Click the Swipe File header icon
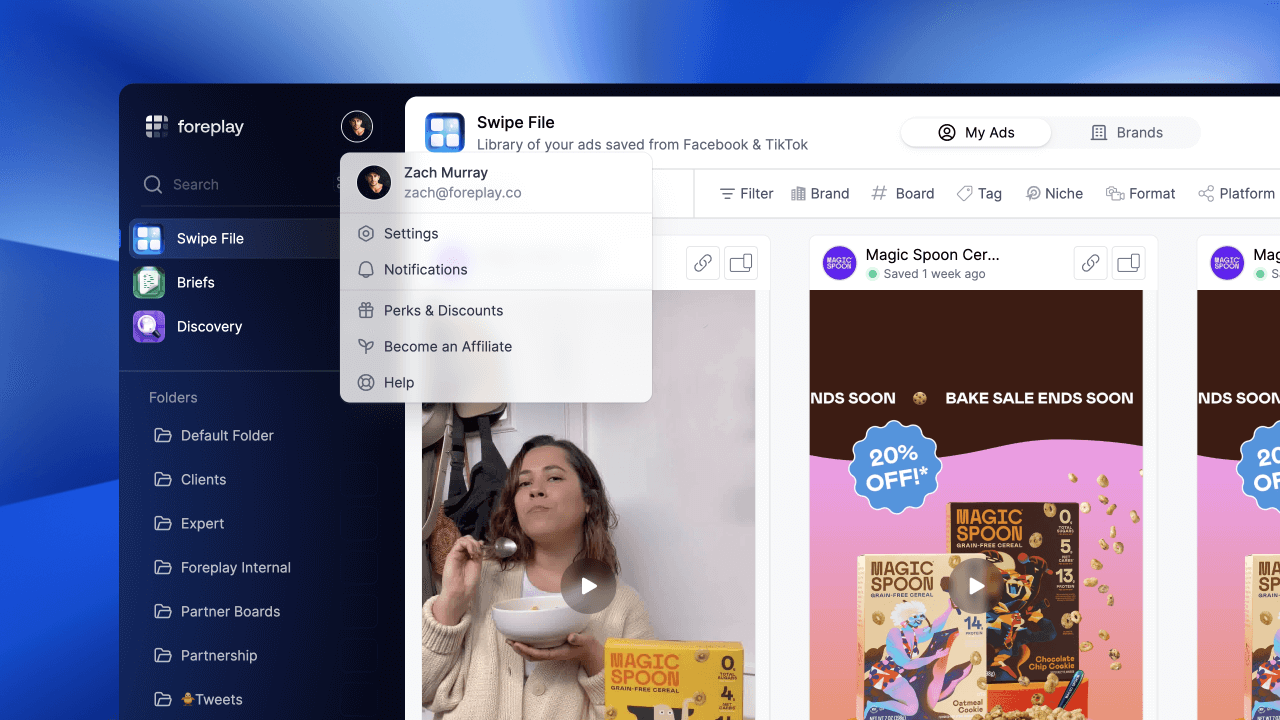The image size is (1280, 720). 445,133
